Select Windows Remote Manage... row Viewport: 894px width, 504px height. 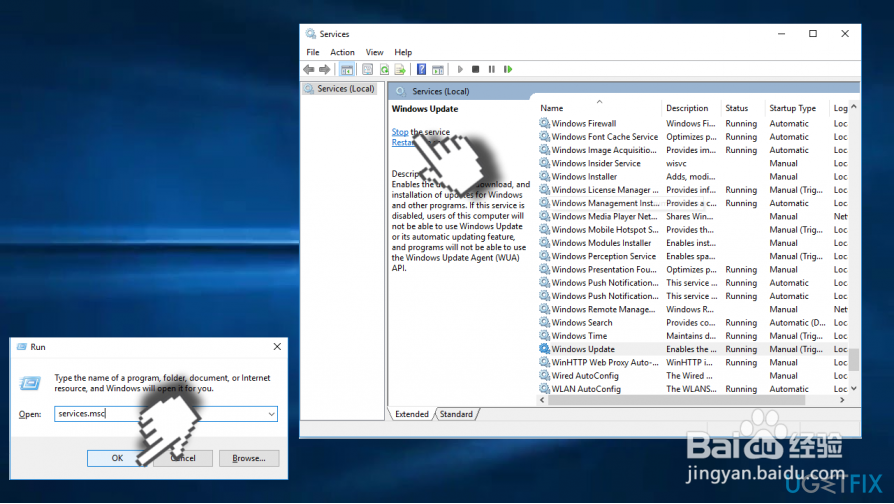click(693, 309)
